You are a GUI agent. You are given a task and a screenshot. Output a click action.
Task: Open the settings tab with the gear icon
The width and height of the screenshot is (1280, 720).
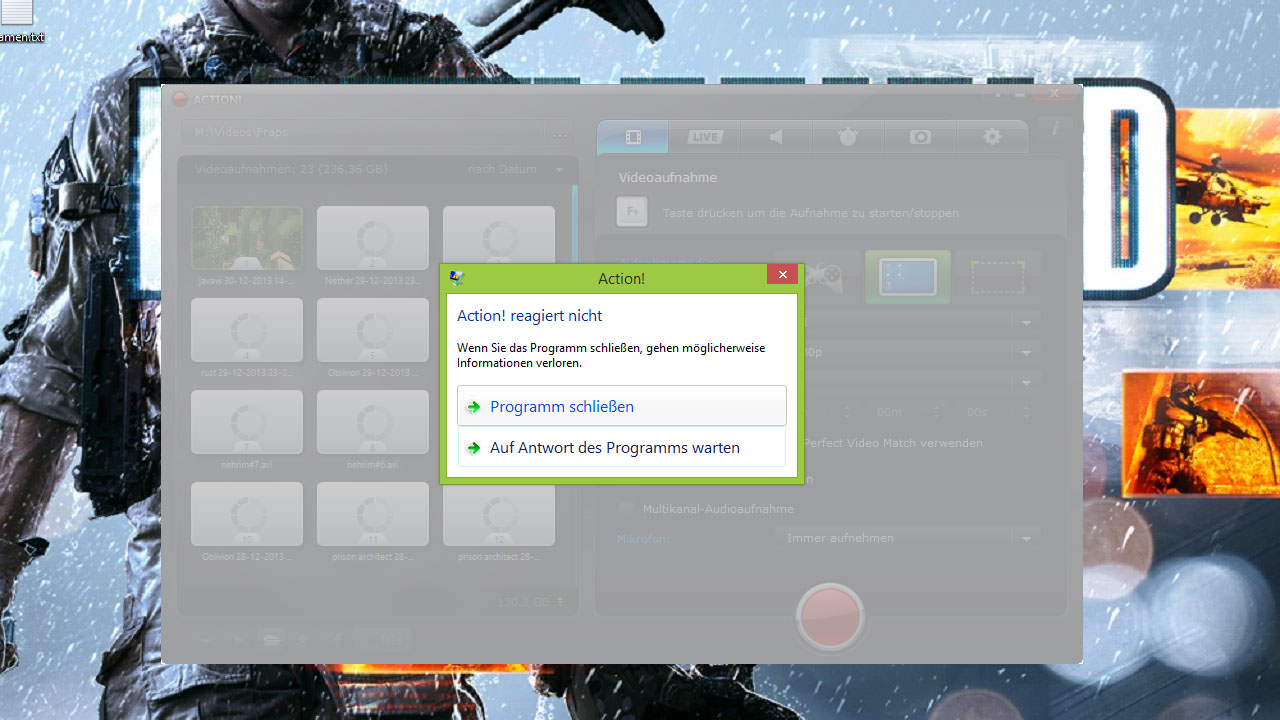pyautogui.click(x=992, y=137)
